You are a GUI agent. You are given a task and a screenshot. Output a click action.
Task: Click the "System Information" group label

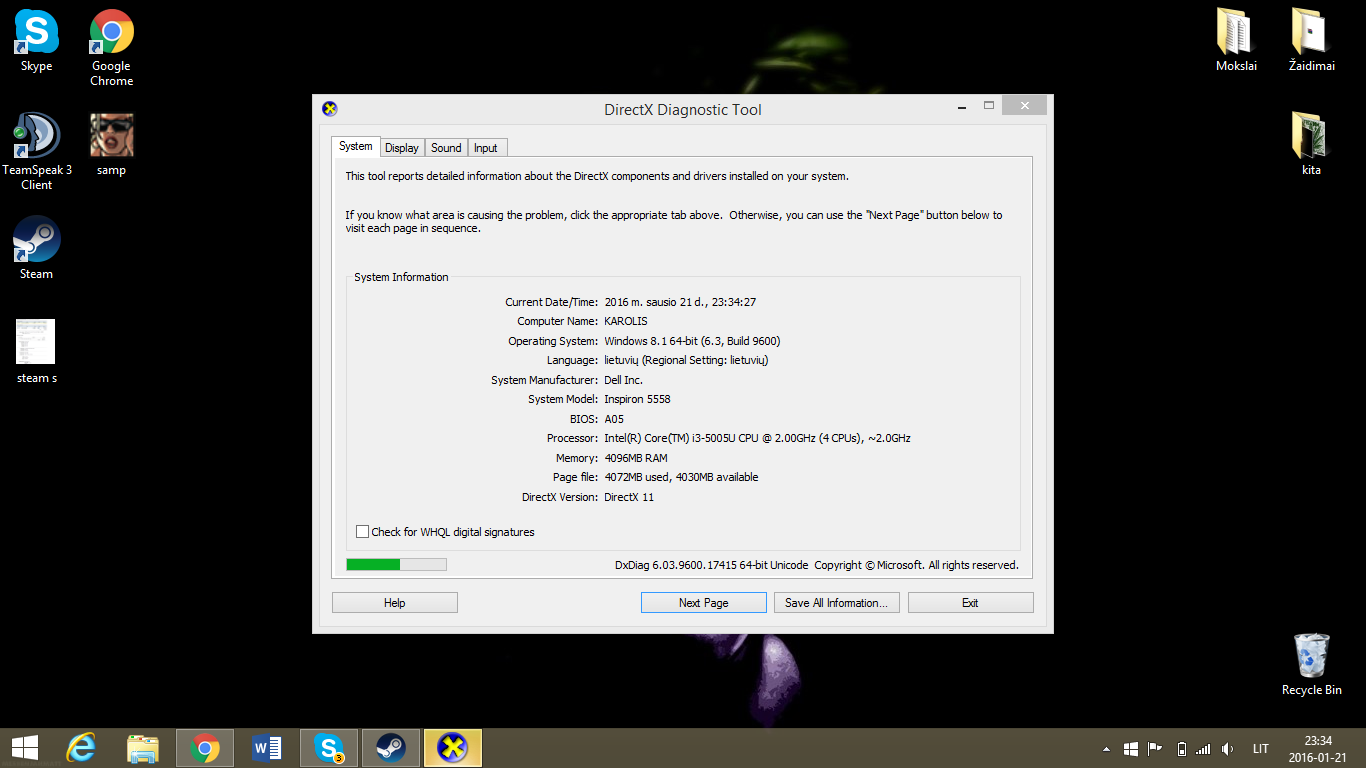click(x=401, y=277)
